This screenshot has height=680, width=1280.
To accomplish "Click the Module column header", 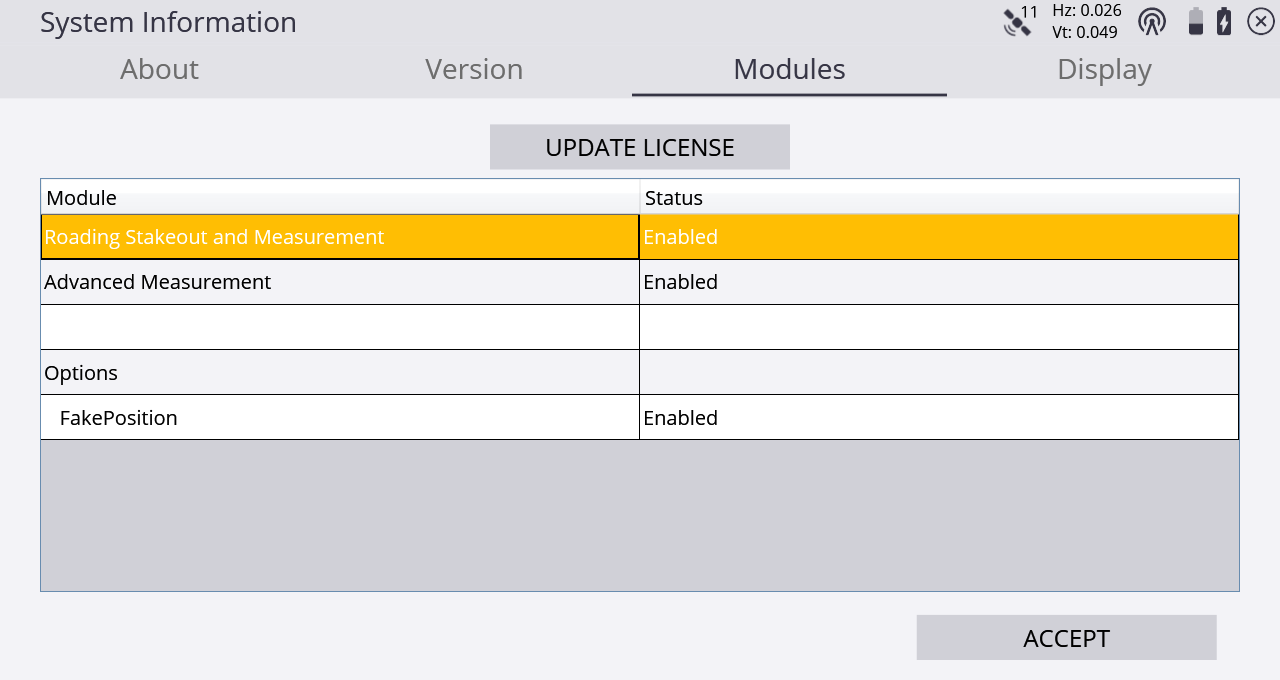I will [340, 197].
